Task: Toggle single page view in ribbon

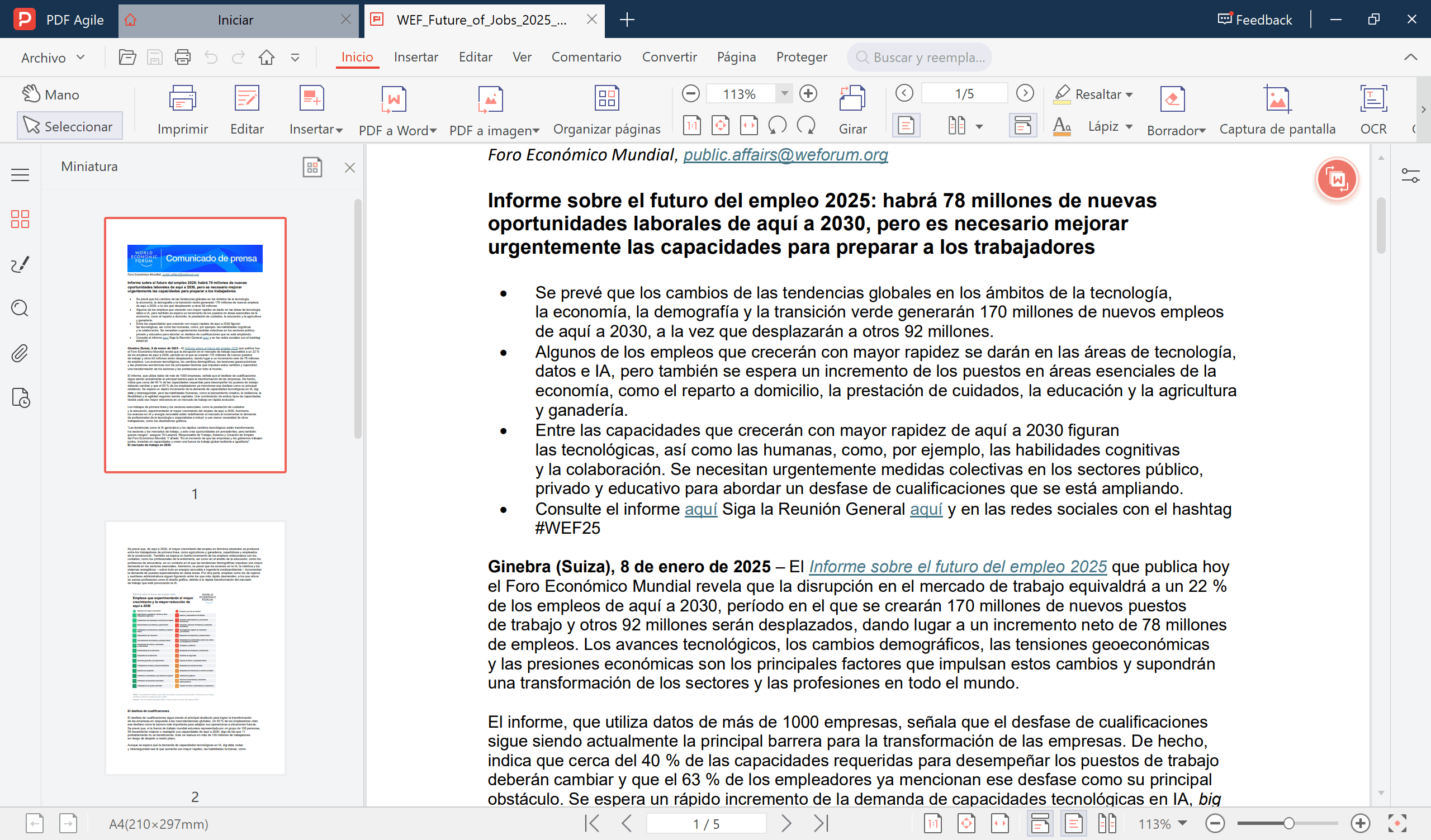Action: 906,125
